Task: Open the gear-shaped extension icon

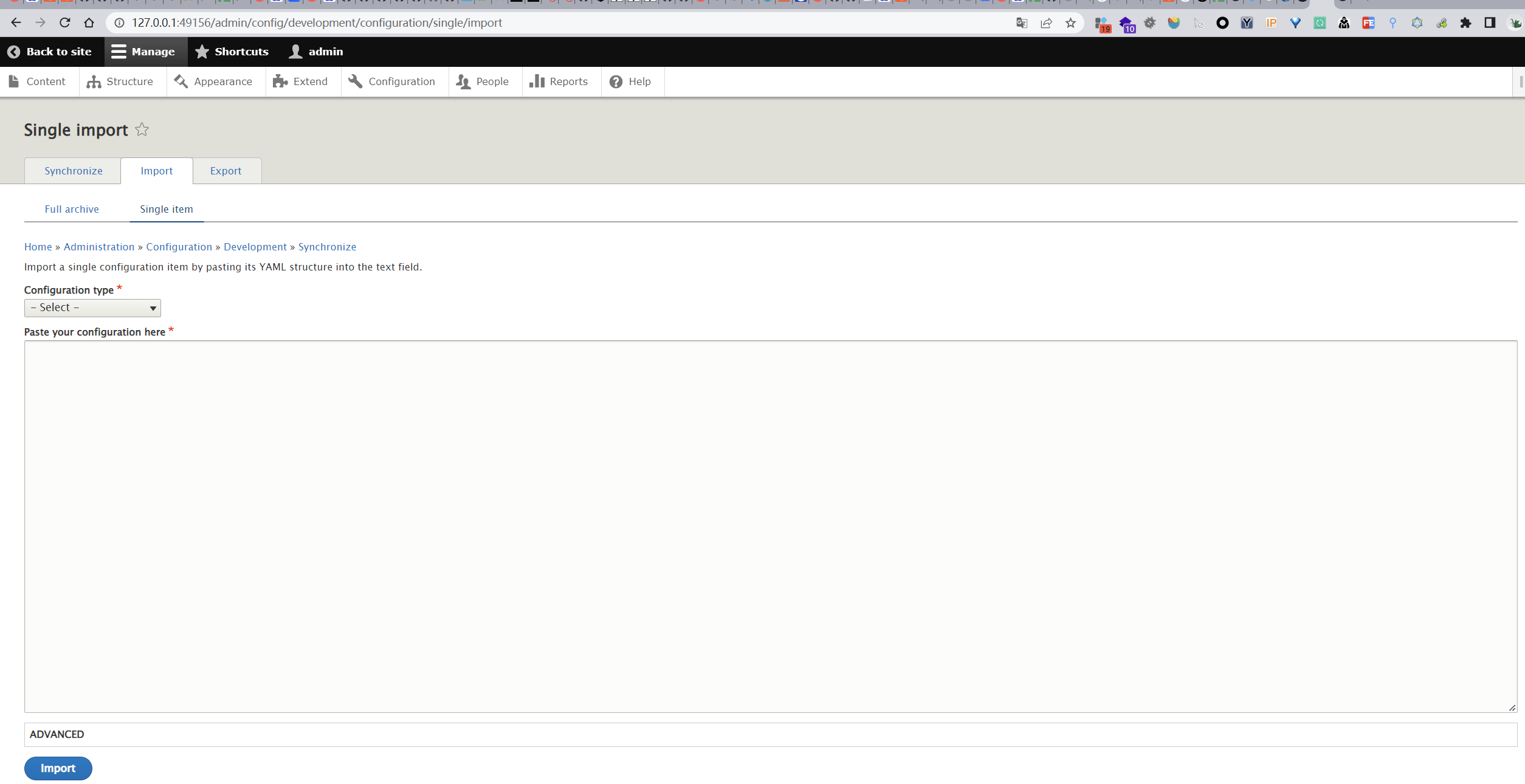Action: pyautogui.click(x=1150, y=23)
